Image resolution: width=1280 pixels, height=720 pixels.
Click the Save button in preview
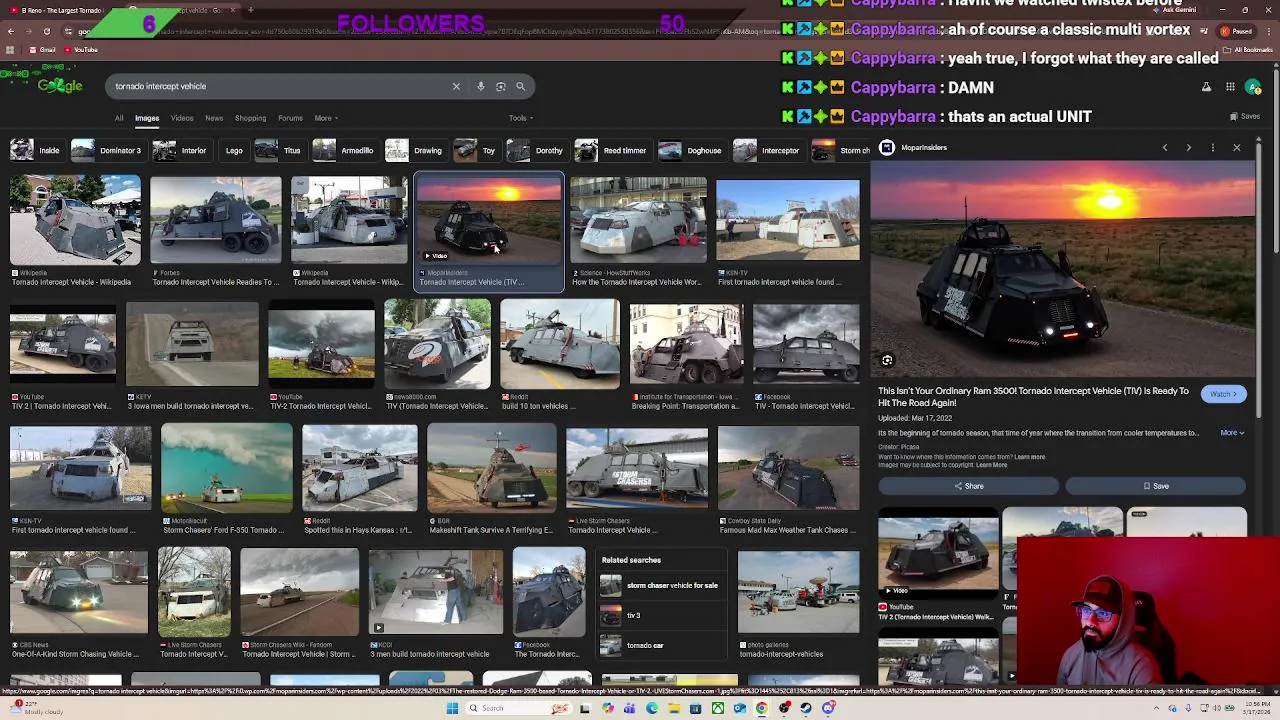click(x=1156, y=486)
